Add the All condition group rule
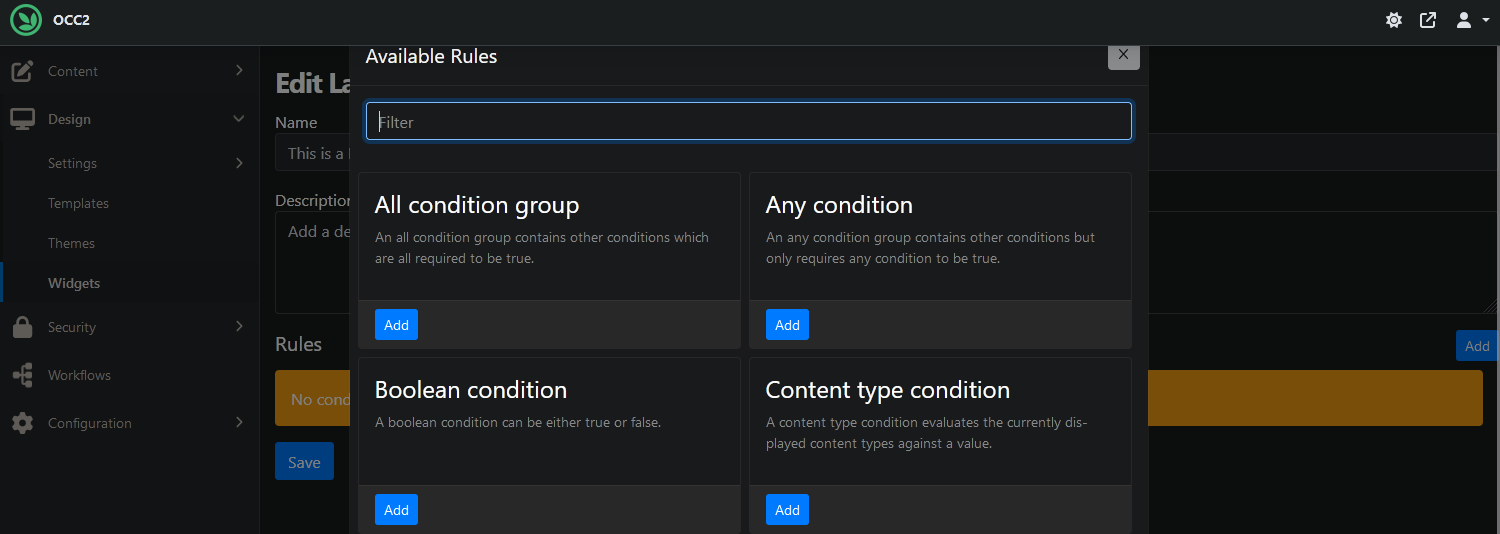The image size is (1500, 534). (x=396, y=325)
